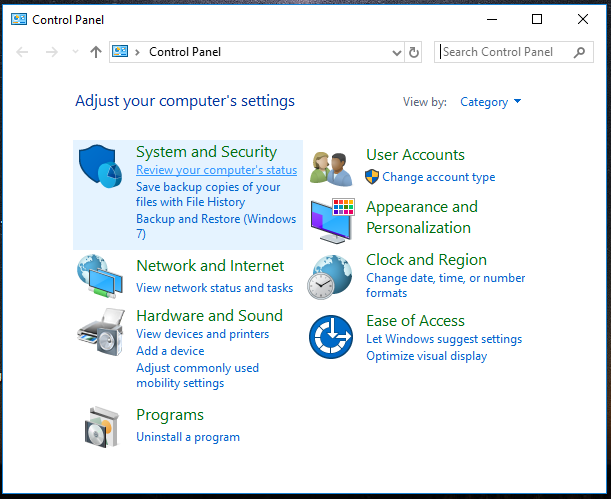The image size is (611, 499).
Task: Open View network status and tasks
Action: [x=214, y=288]
